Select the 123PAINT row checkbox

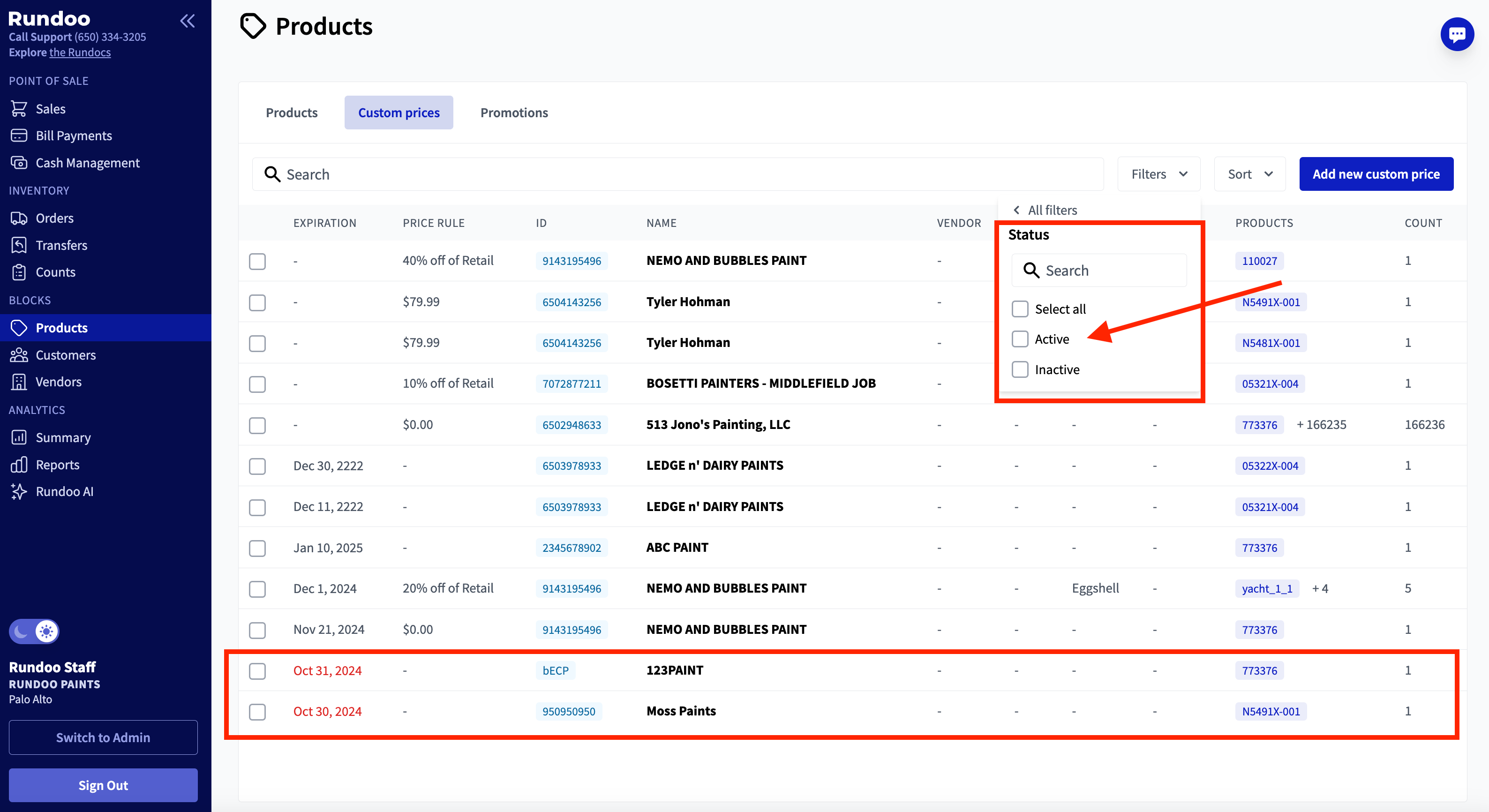(257, 671)
